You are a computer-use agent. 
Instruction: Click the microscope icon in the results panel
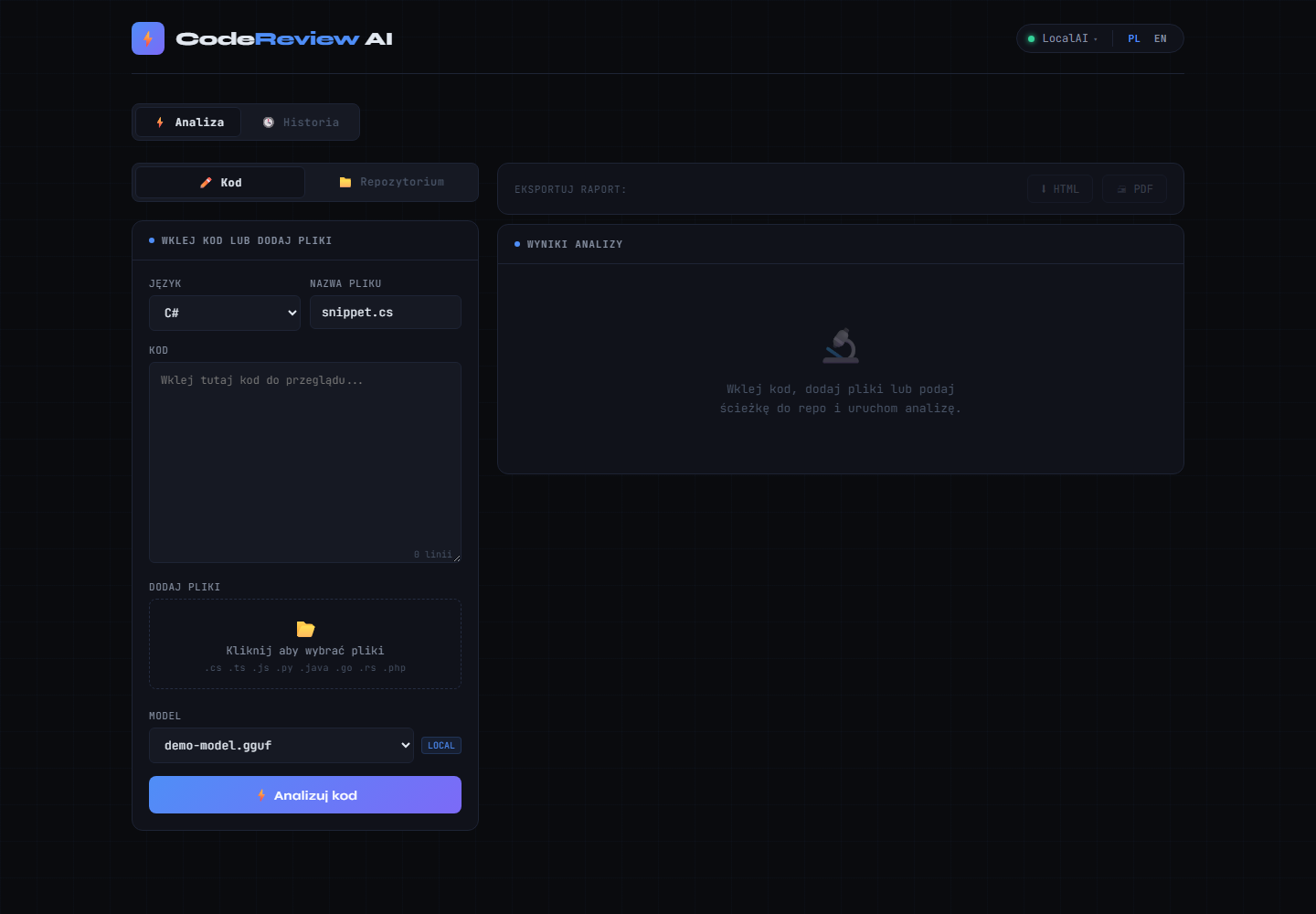pyautogui.click(x=841, y=345)
